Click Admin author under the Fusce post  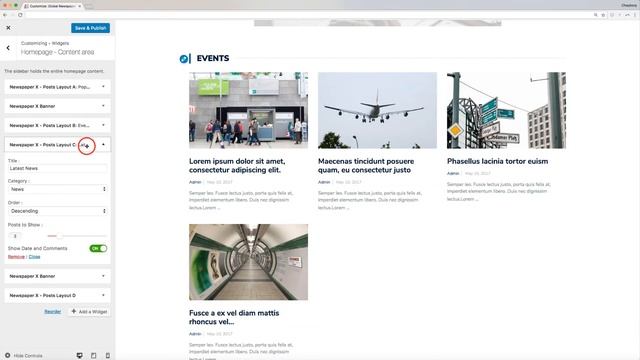pyautogui.click(x=195, y=334)
